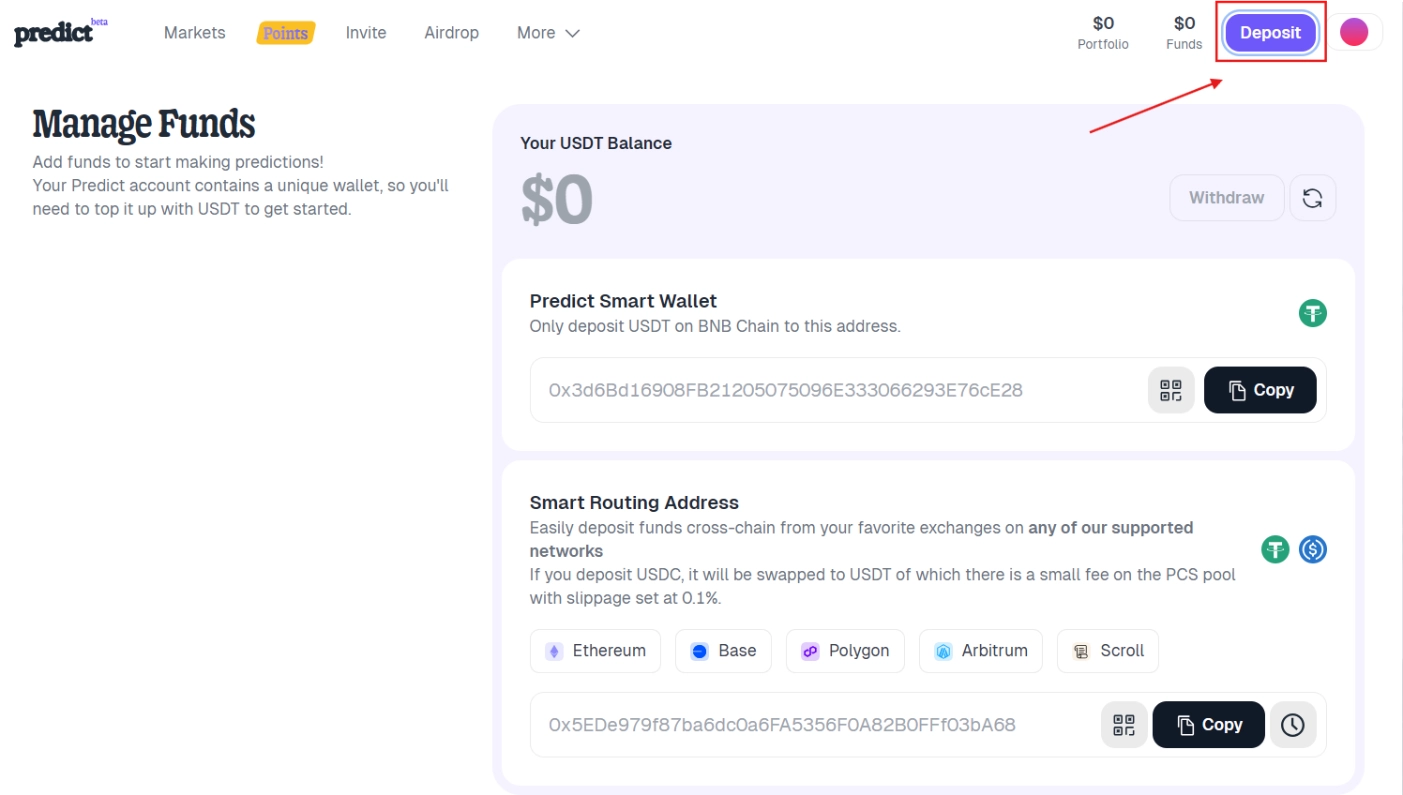Copy the Predict Smart Wallet address
Screen dimensions: 1403x795
[1259, 390]
